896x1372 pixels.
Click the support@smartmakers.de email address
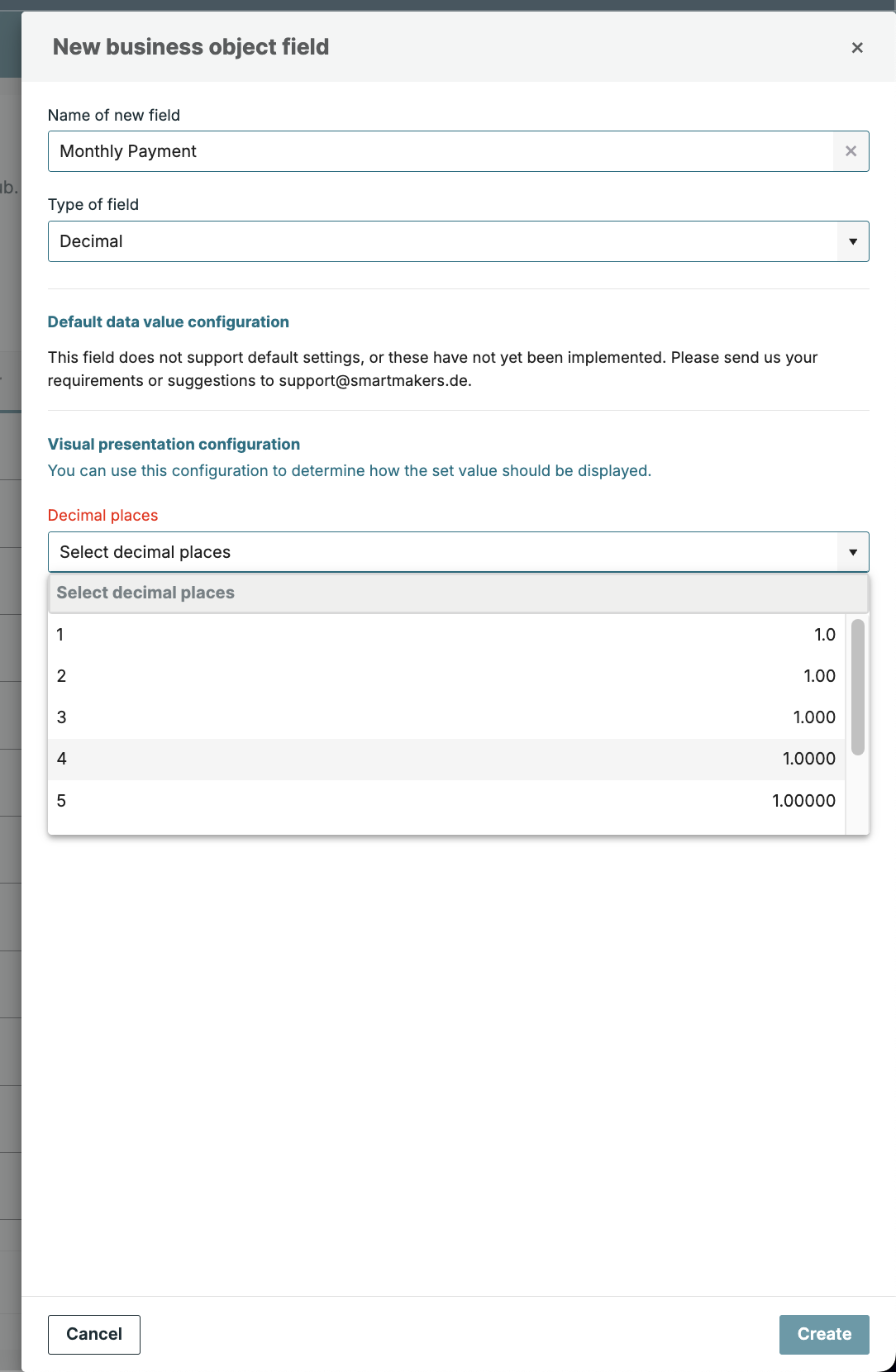(x=374, y=381)
